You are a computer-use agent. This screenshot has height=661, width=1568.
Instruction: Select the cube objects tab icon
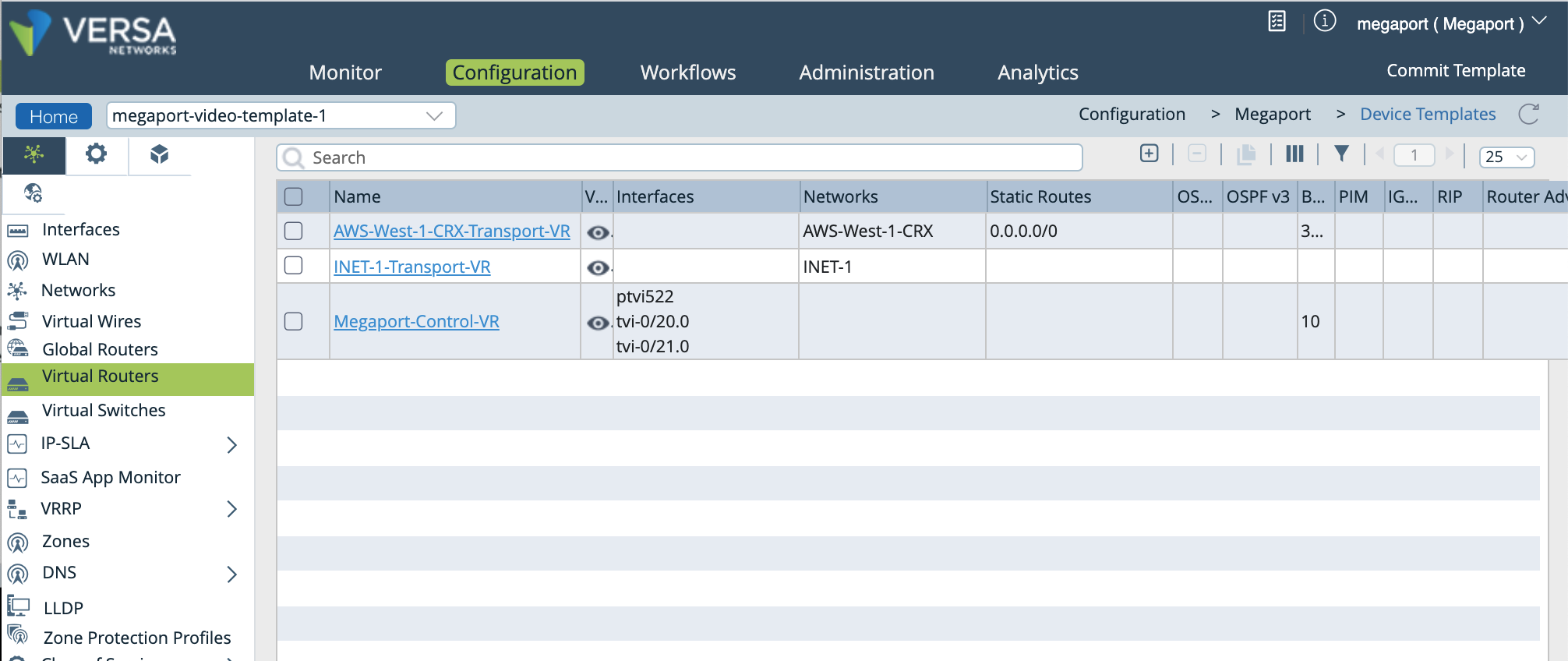[159, 154]
